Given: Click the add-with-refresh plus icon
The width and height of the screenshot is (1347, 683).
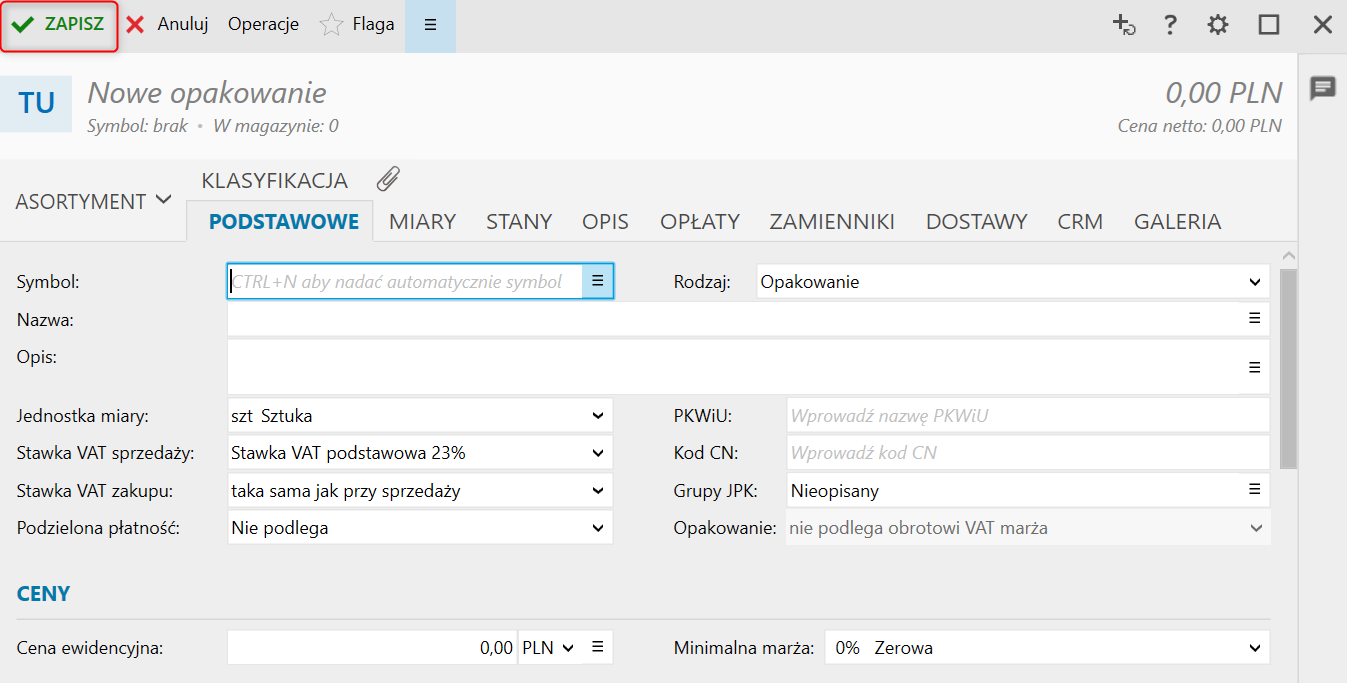Looking at the screenshot, I should coord(1124,25).
